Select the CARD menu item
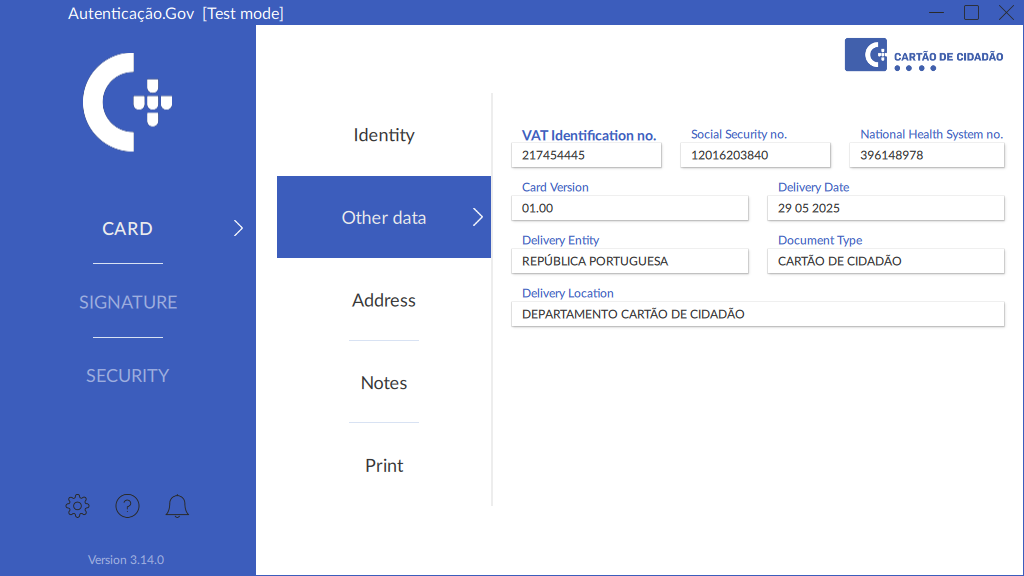The height and width of the screenshot is (576, 1024). pyautogui.click(x=128, y=228)
